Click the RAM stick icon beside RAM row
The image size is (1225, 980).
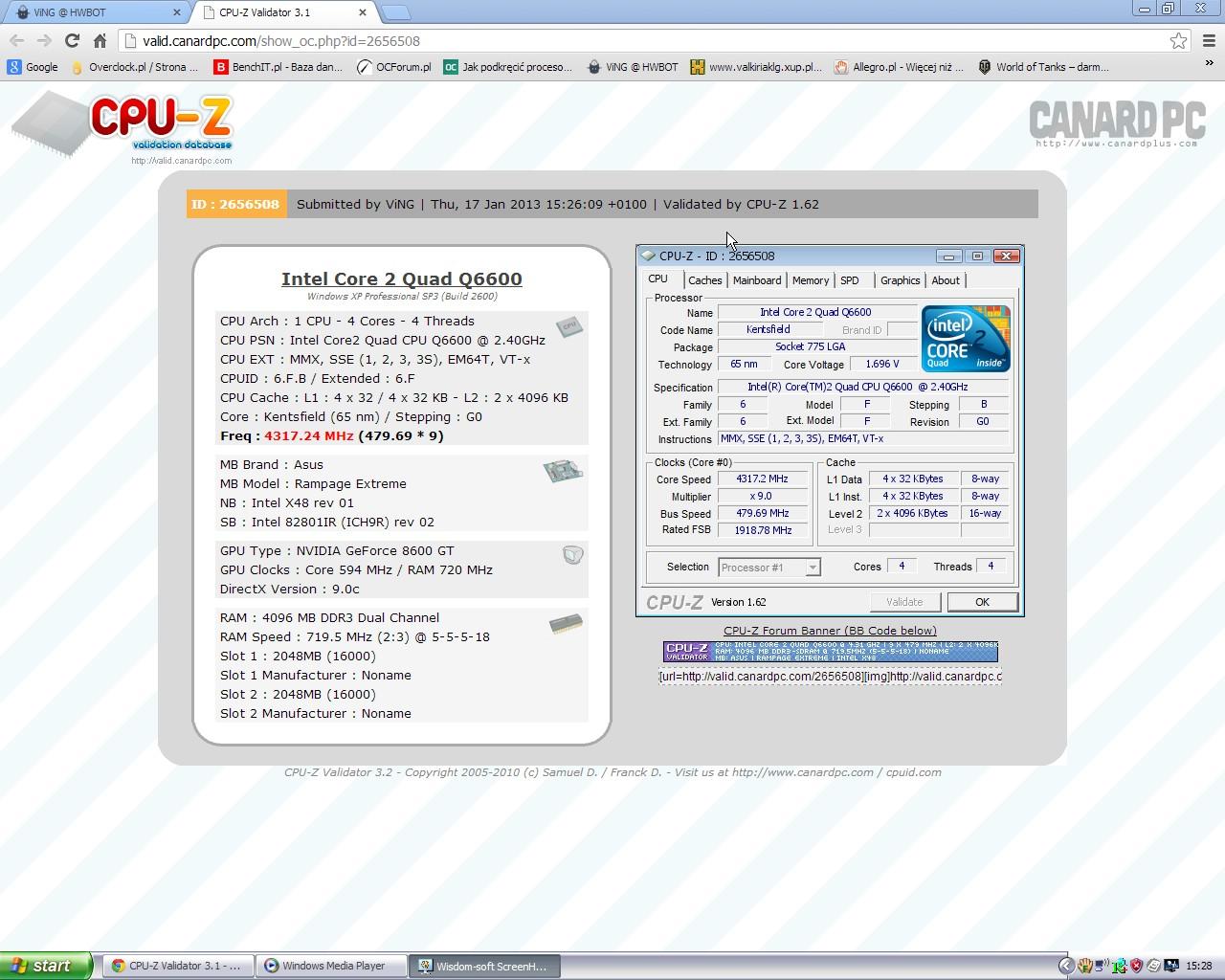click(x=566, y=624)
